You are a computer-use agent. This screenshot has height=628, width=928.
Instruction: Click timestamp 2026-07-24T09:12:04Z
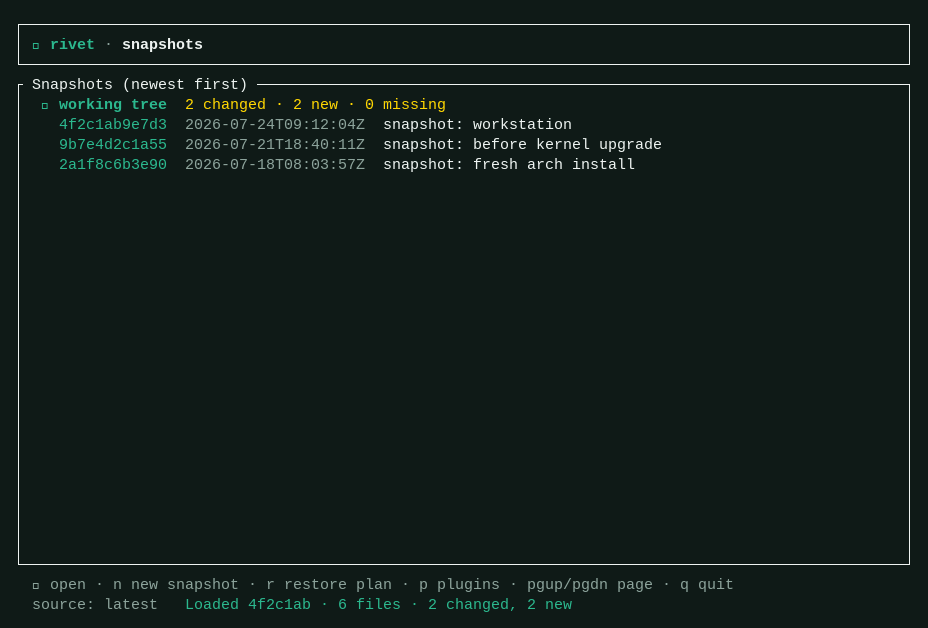point(275,125)
